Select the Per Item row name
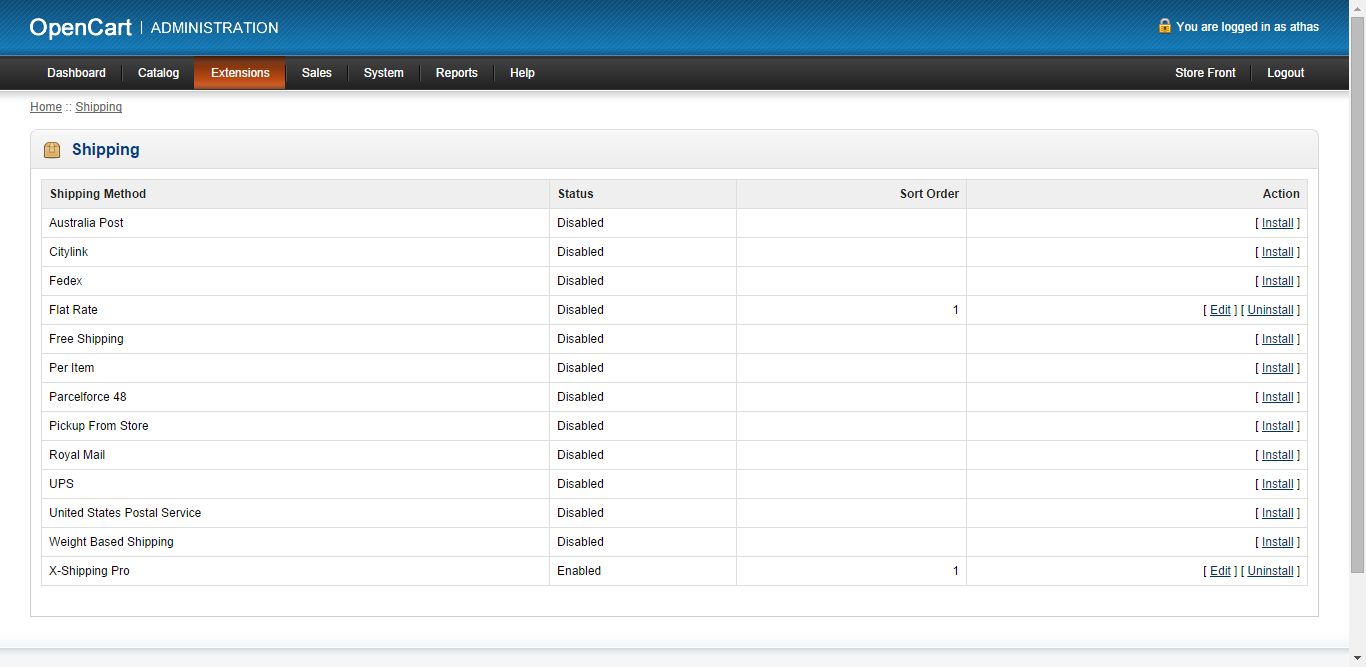This screenshot has height=667, width=1366. pos(71,368)
